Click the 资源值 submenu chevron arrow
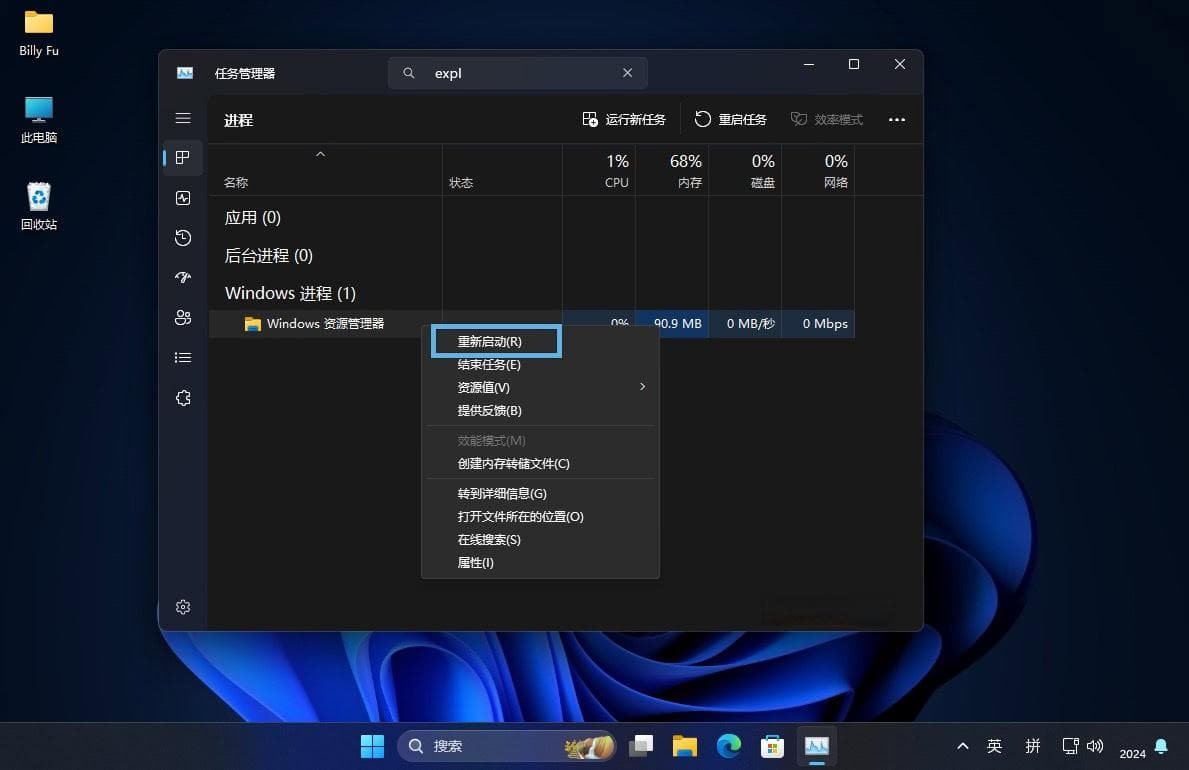 [642, 387]
